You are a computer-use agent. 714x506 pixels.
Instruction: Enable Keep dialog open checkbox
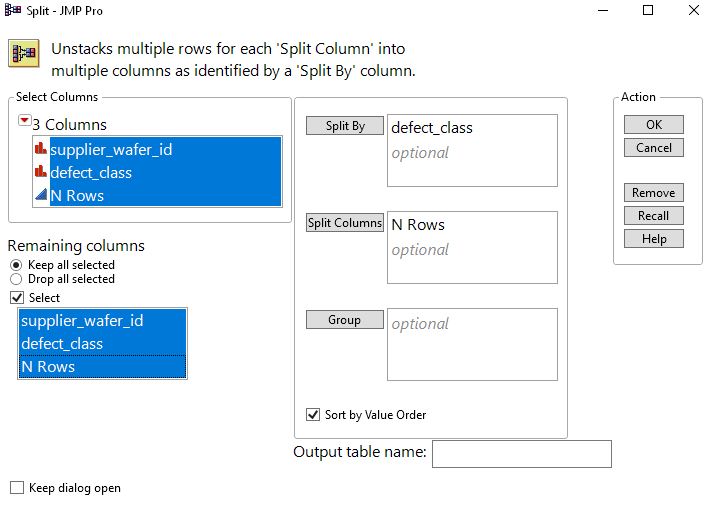(16, 488)
